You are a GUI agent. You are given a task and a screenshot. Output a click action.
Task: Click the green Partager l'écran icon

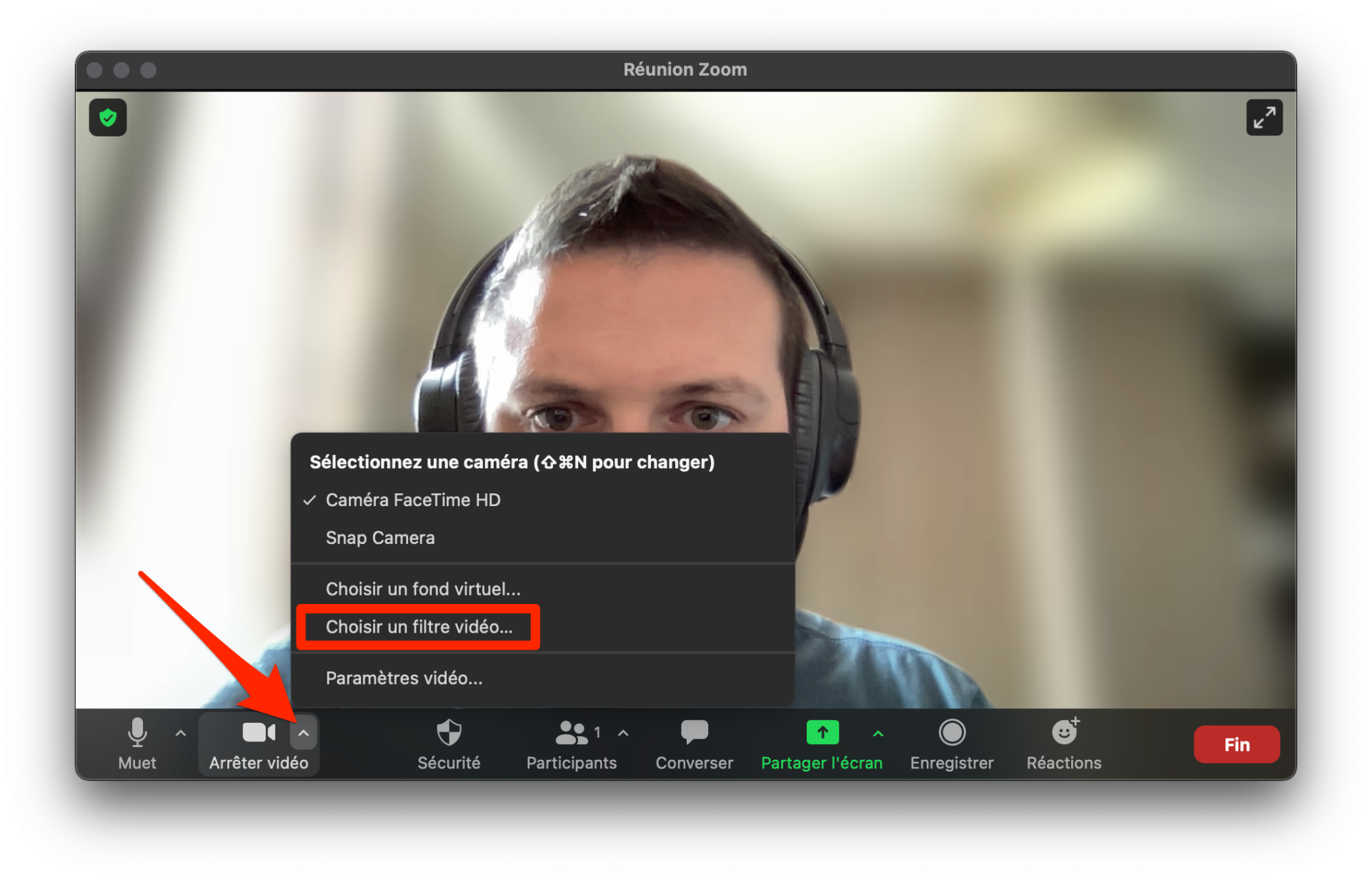(x=822, y=733)
